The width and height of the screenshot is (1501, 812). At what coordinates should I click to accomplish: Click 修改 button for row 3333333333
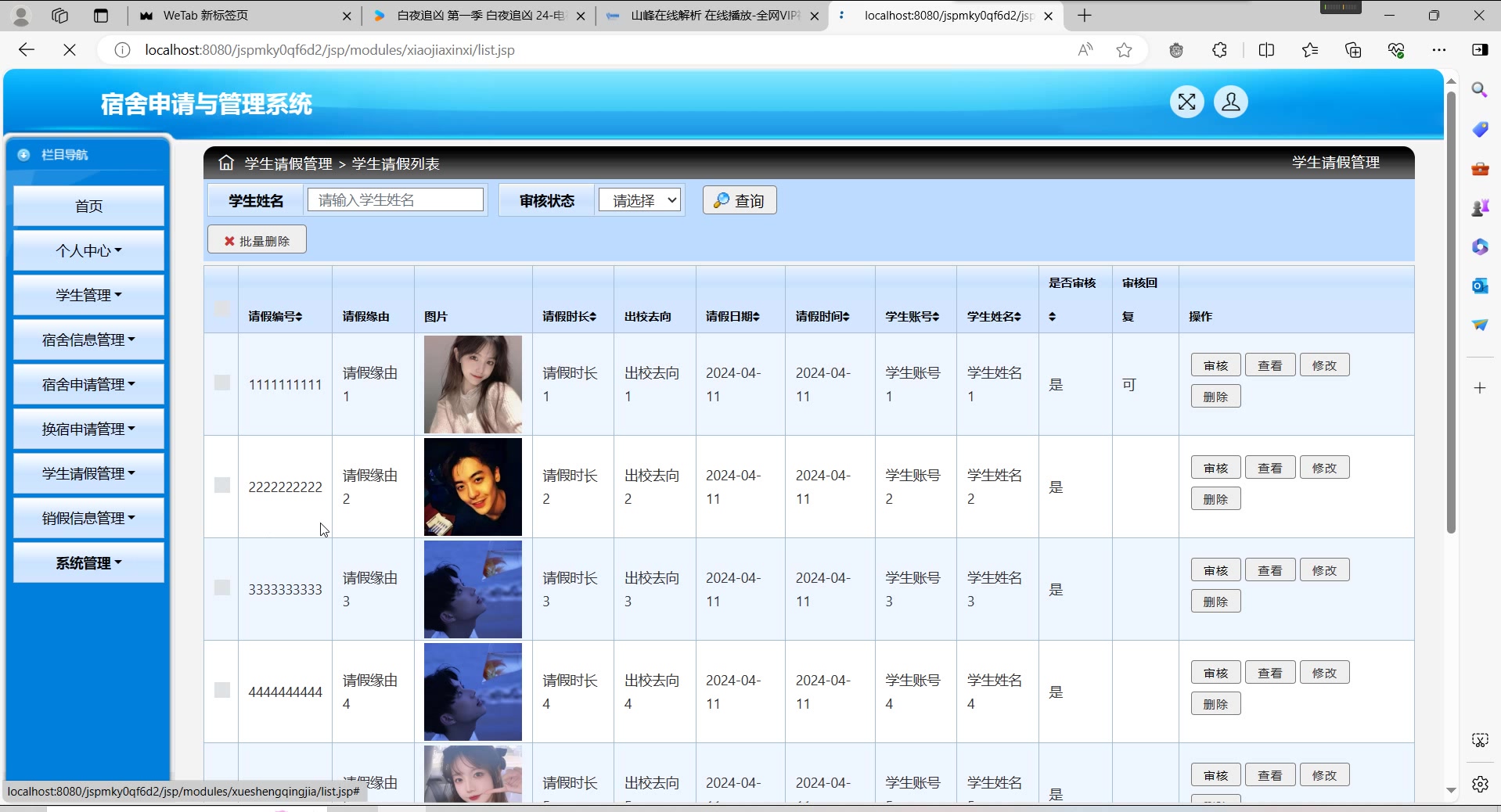pyautogui.click(x=1324, y=570)
